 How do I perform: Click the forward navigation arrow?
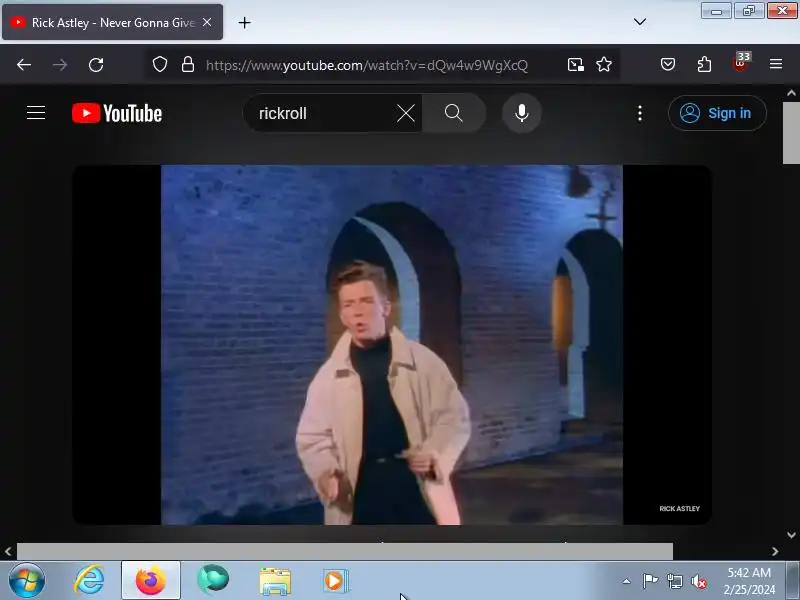tap(60, 65)
